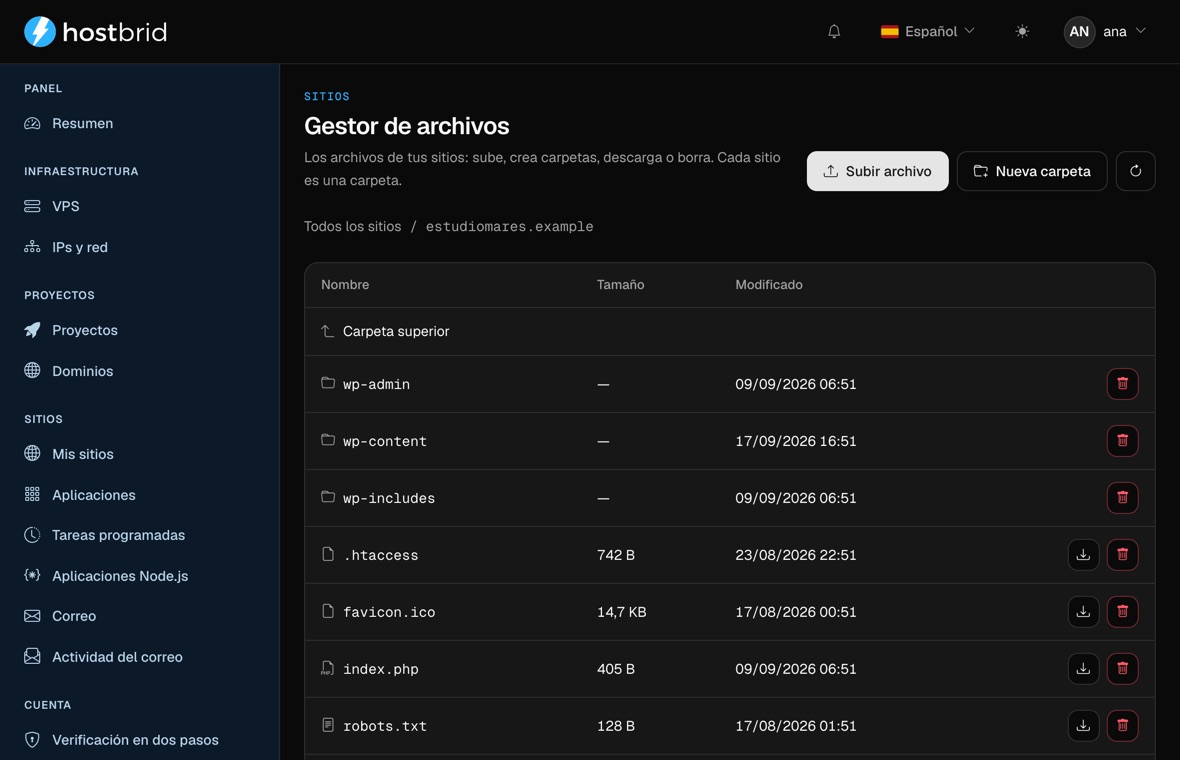Delete favicon.ico

pyautogui.click(x=1122, y=612)
